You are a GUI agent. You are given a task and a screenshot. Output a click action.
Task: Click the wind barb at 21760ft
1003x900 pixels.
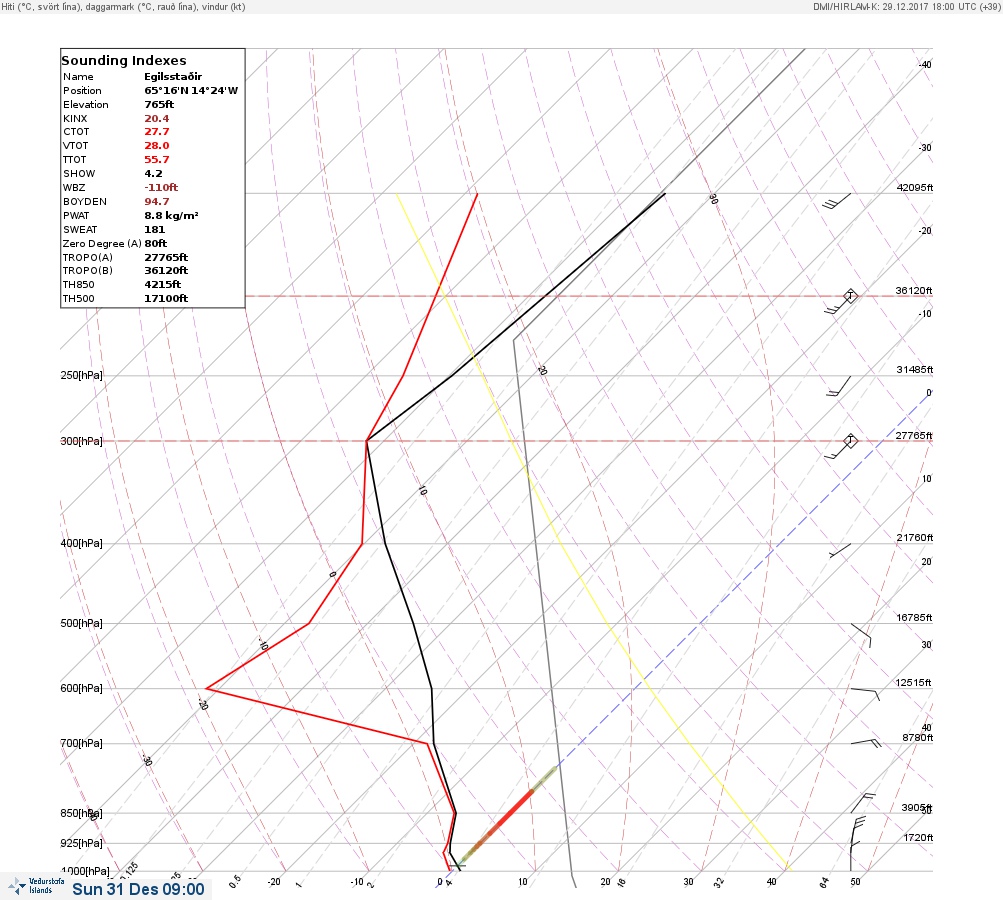point(840,550)
